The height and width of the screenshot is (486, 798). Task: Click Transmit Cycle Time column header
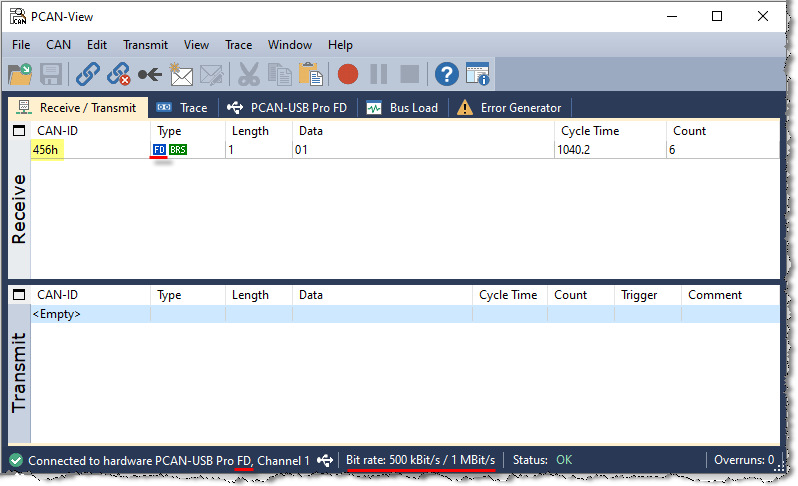click(510, 295)
